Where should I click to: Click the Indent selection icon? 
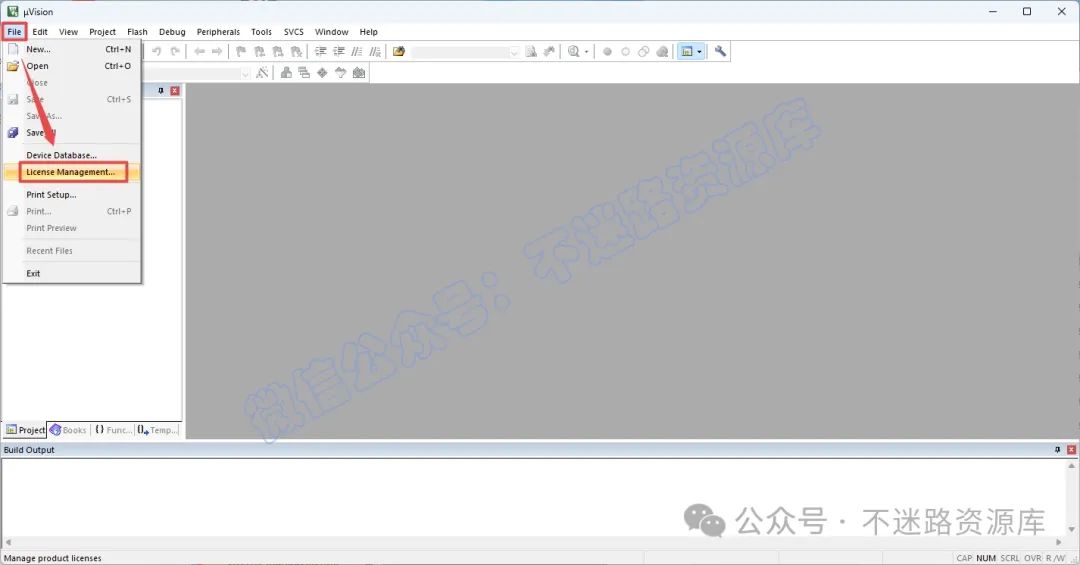tap(320, 52)
